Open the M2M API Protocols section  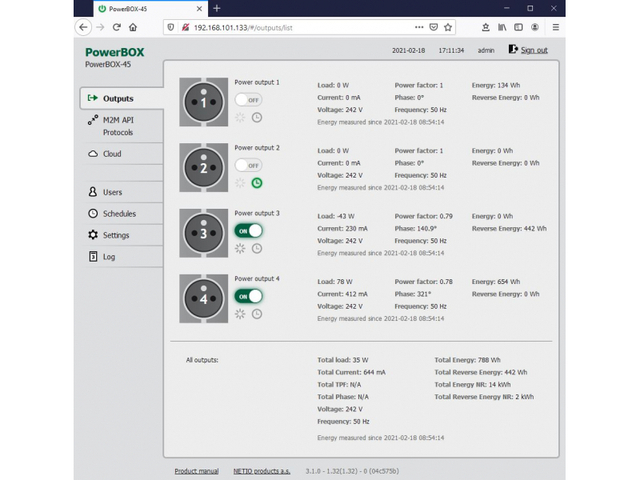(117, 126)
